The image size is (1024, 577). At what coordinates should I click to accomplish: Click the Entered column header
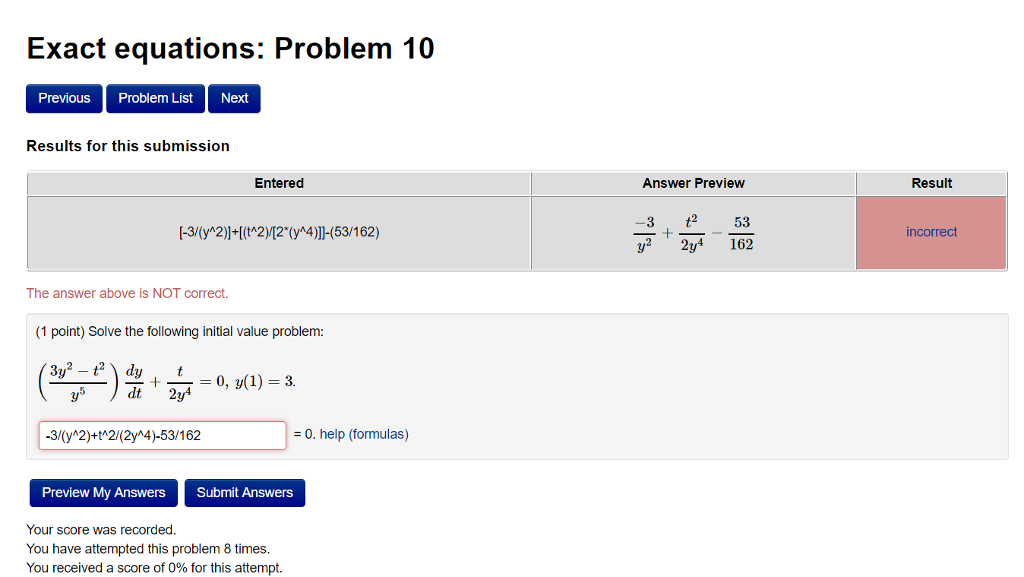click(x=278, y=183)
